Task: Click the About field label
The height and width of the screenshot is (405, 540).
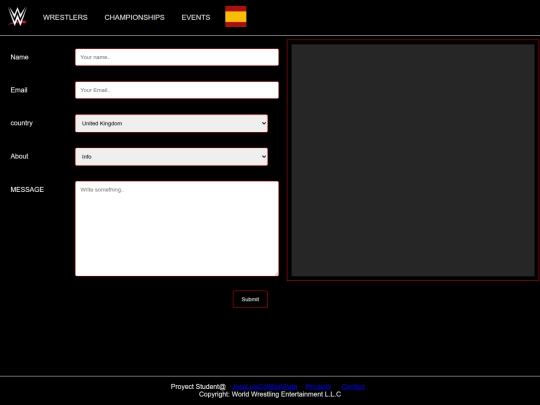Action: (19, 156)
